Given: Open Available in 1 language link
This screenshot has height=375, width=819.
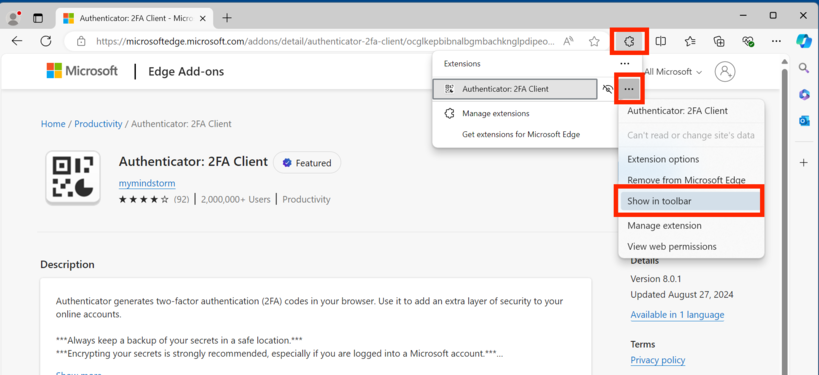Looking at the screenshot, I should [677, 314].
